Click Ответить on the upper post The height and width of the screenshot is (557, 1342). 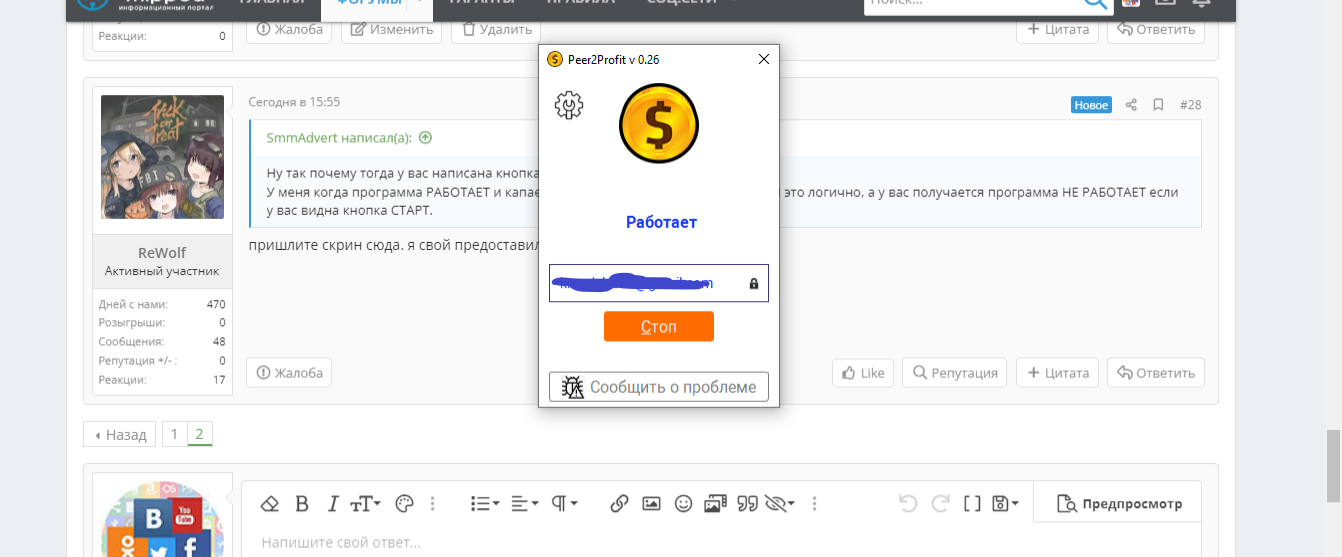pyautogui.click(x=1156, y=29)
